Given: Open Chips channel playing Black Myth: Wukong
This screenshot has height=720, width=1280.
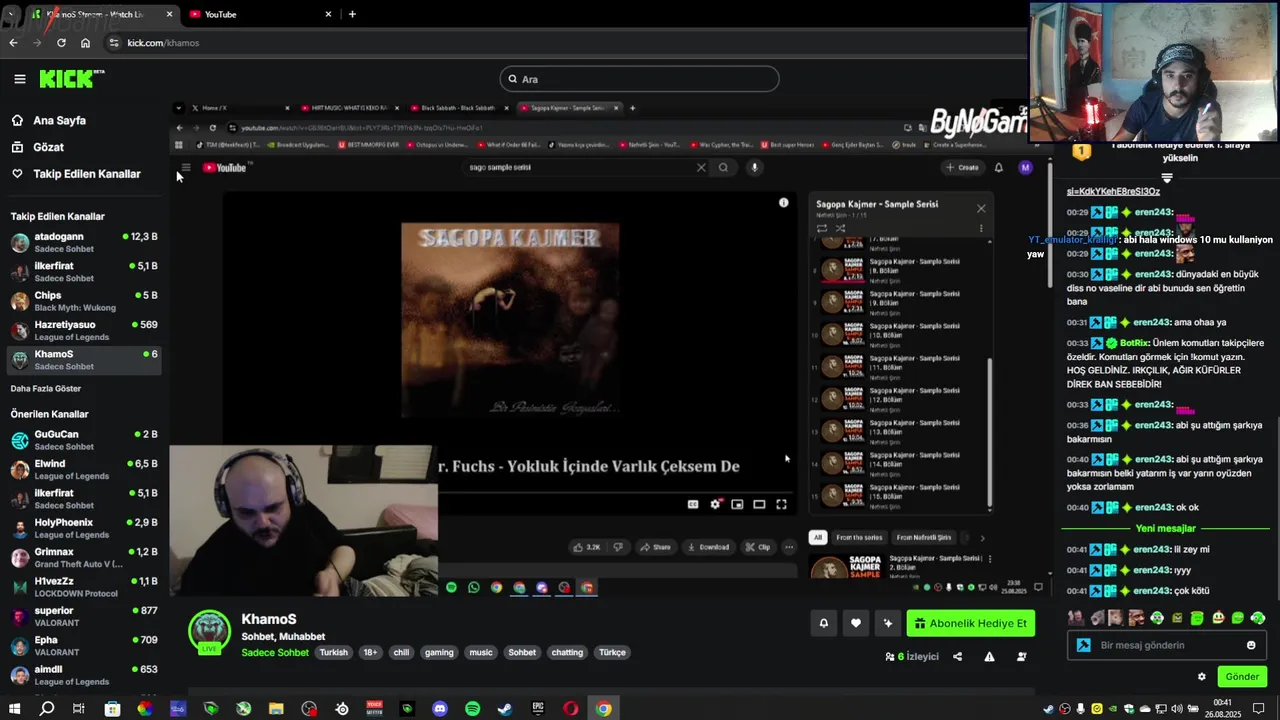Looking at the screenshot, I should pyautogui.click(x=84, y=301).
